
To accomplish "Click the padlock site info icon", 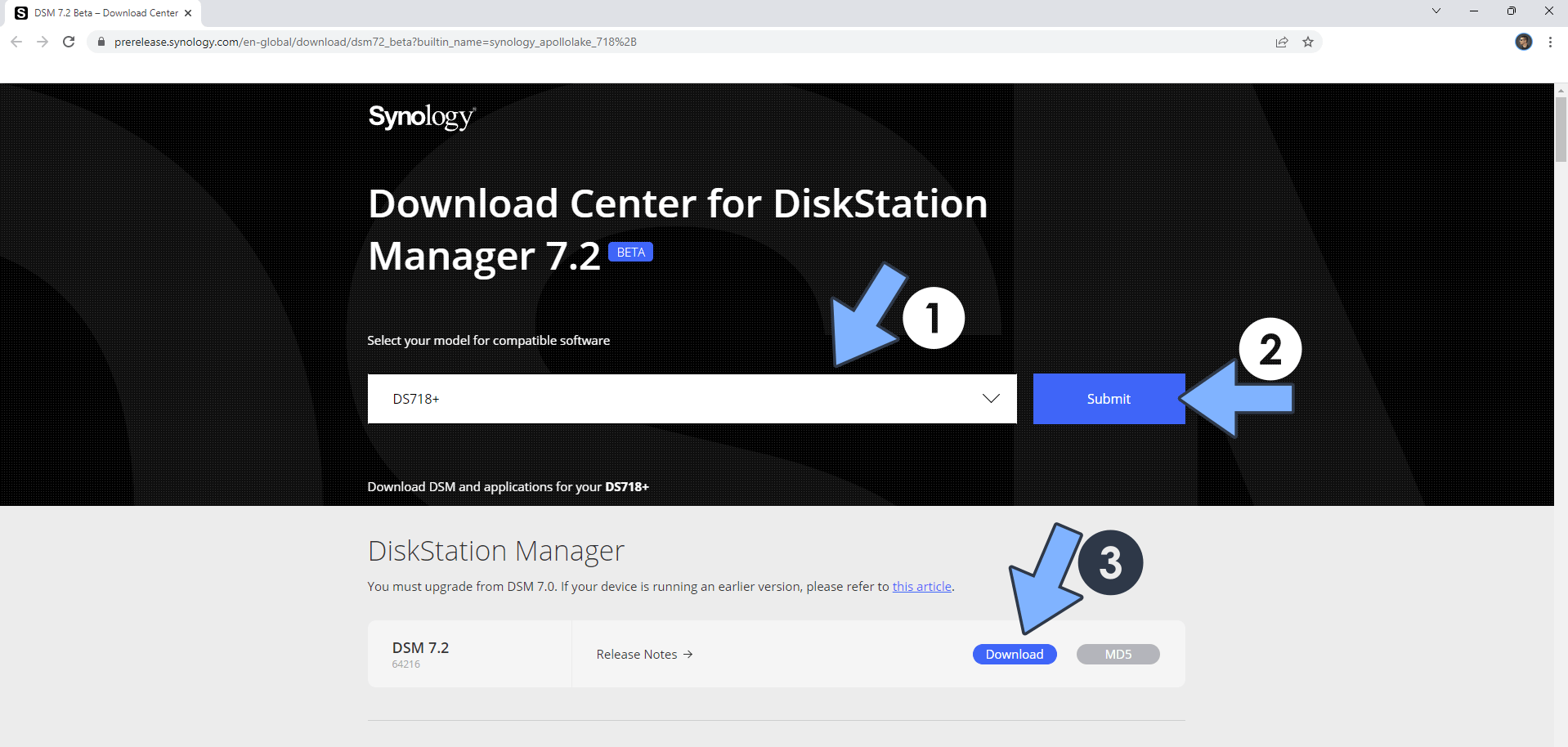I will tap(101, 42).
